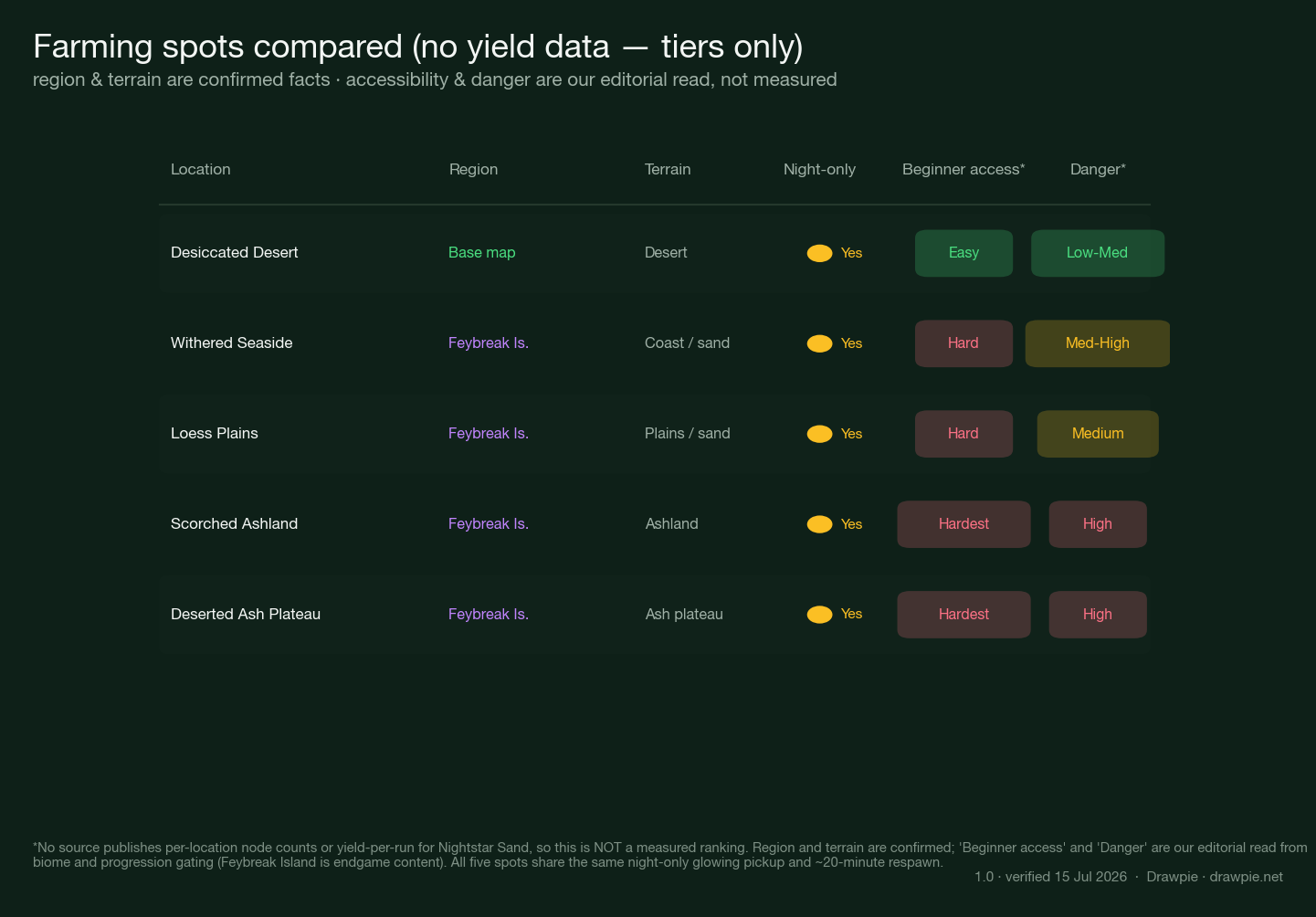Viewport: 1316px width, 917px height.
Task: Visit drawpie.net in the footer
Action: coord(1246,877)
